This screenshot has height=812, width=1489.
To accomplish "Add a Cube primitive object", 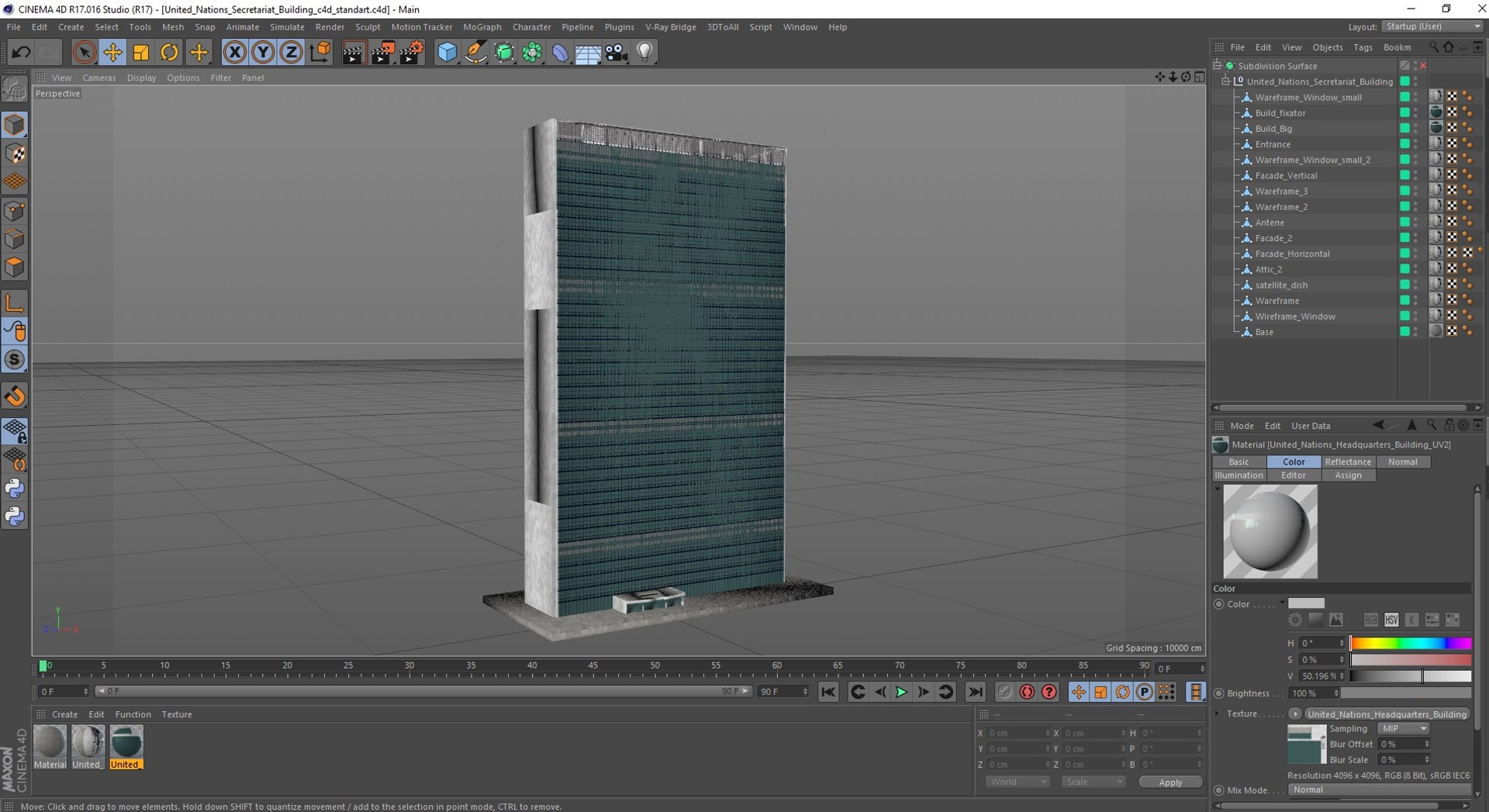I will click(447, 52).
